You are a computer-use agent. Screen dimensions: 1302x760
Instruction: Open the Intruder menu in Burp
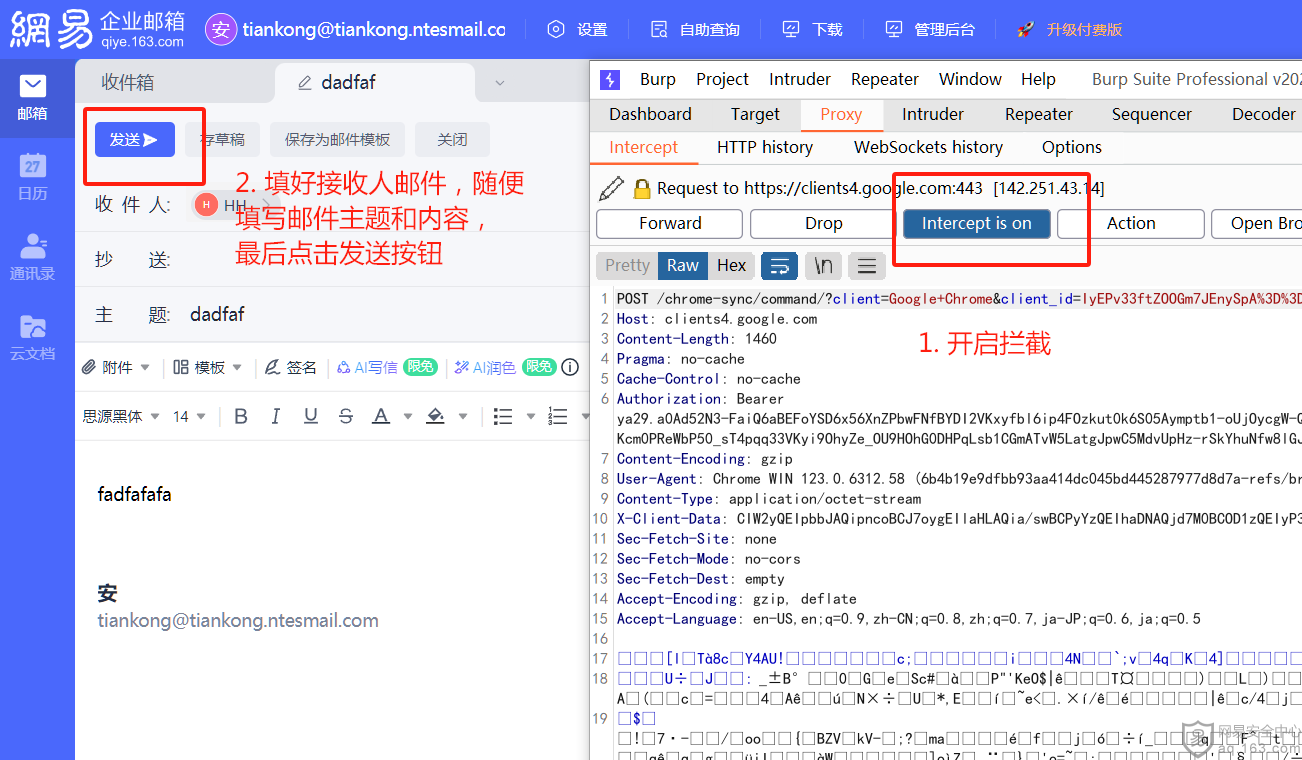pos(799,80)
